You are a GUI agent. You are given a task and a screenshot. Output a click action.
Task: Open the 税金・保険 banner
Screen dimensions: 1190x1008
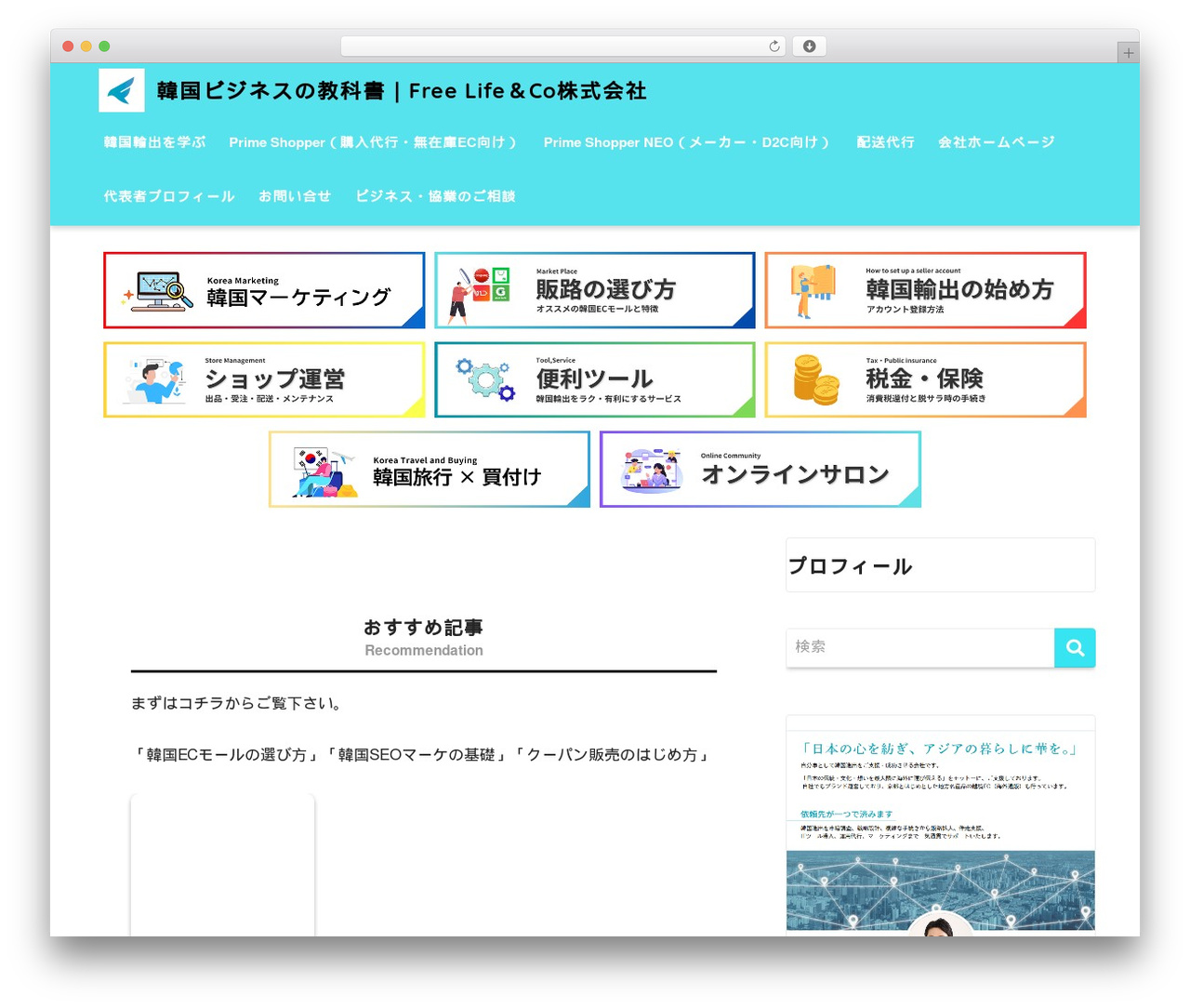click(x=925, y=379)
